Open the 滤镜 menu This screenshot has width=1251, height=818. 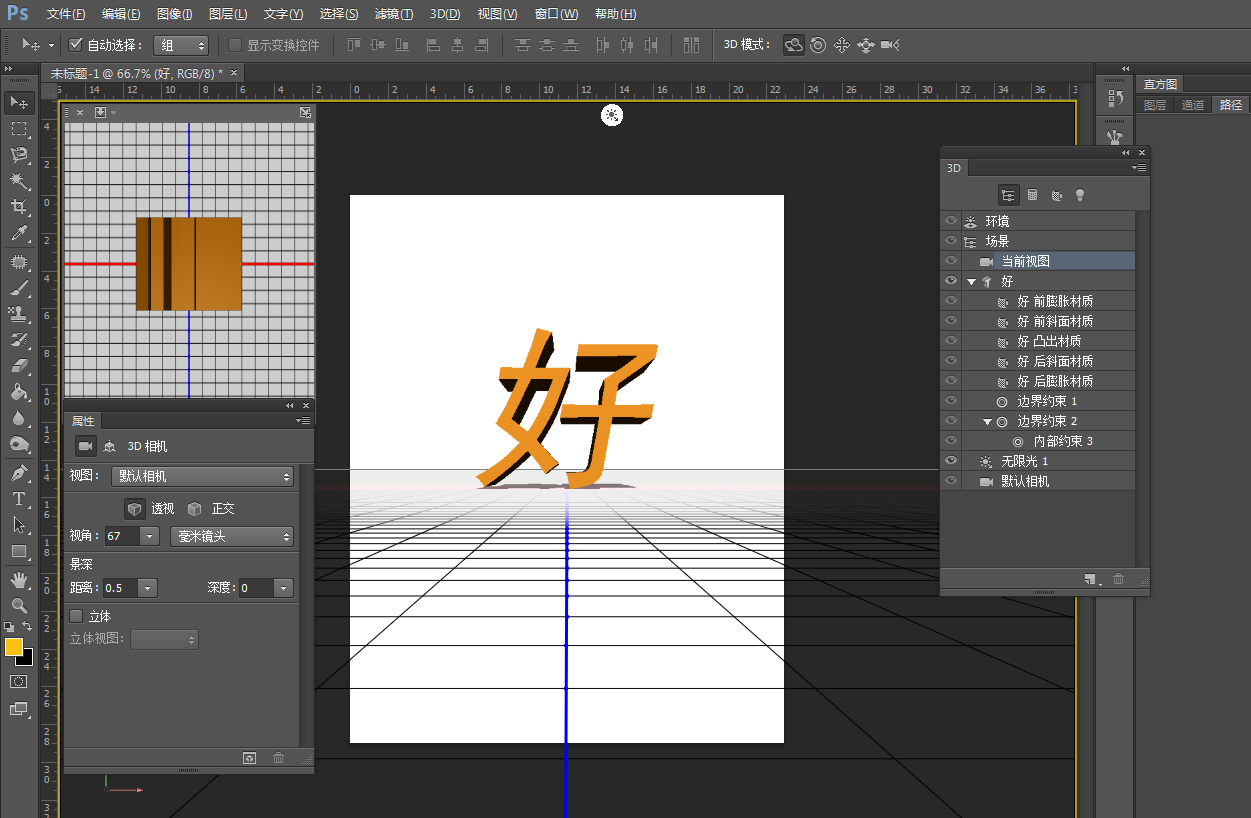coord(393,14)
